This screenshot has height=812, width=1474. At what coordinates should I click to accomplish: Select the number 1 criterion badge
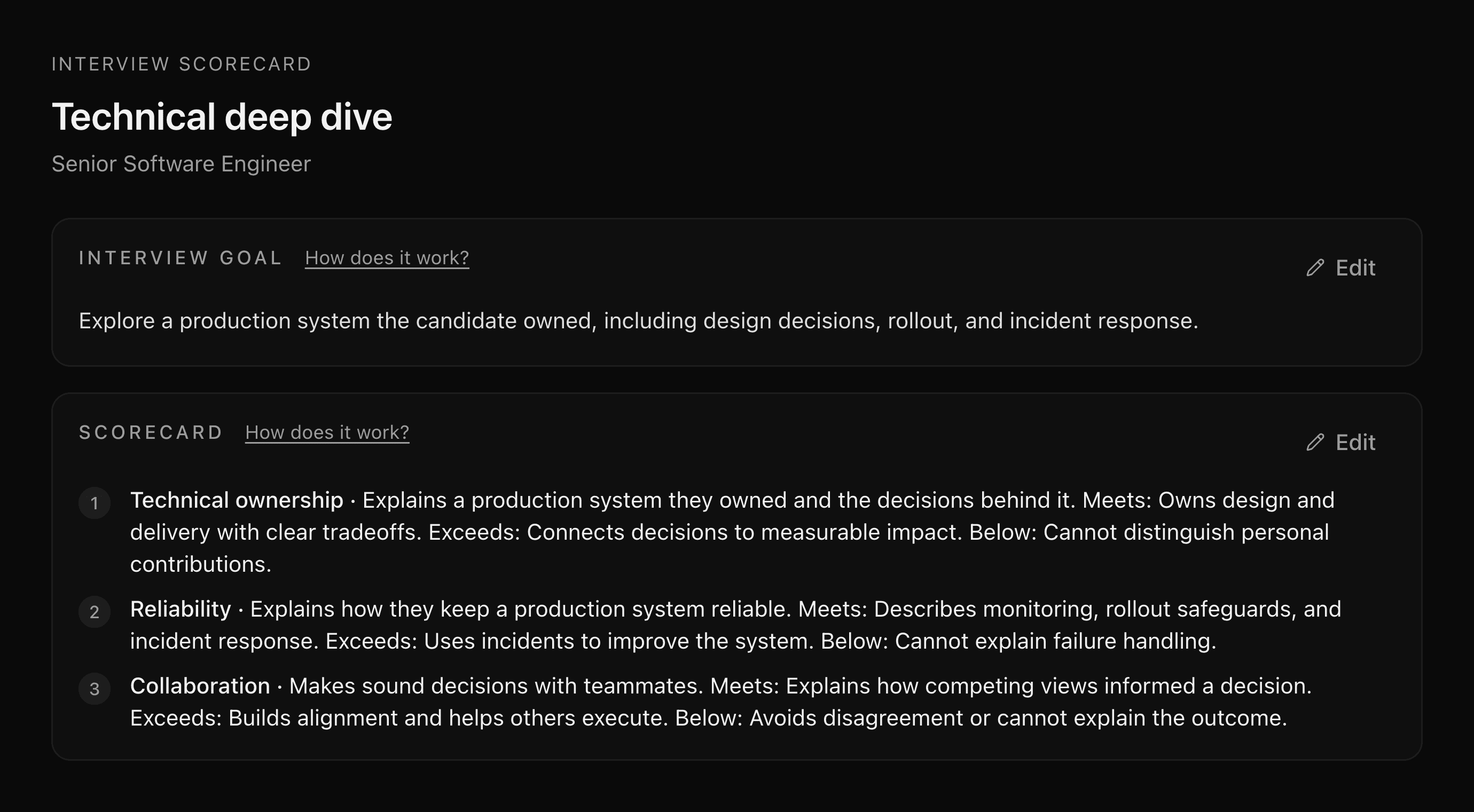coord(95,503)
